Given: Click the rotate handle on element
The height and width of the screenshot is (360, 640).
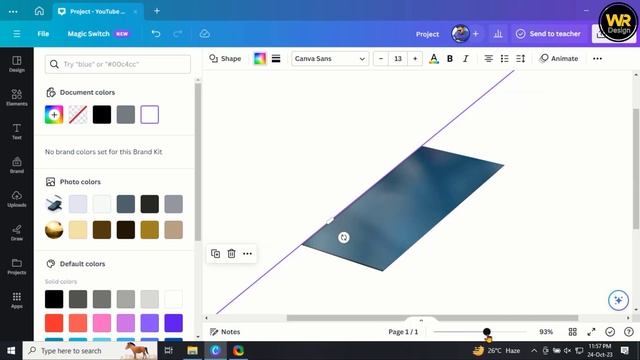Looking at the screenshot, I should point(344,238).
